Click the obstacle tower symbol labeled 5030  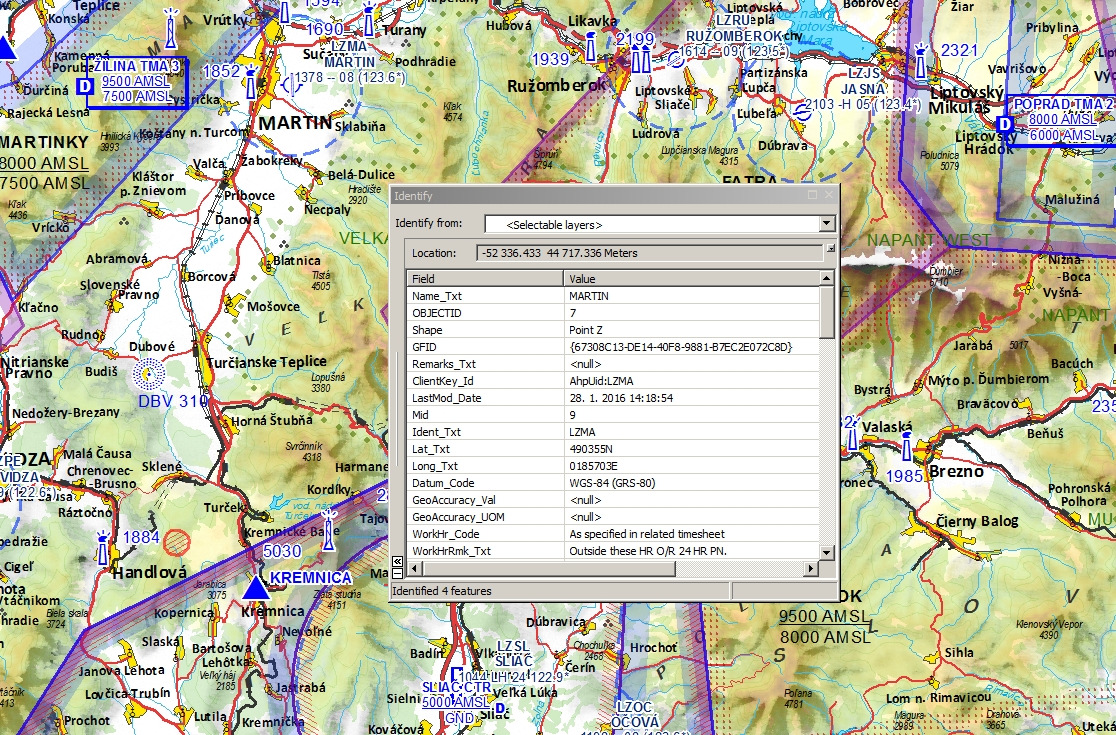point(328,530)
